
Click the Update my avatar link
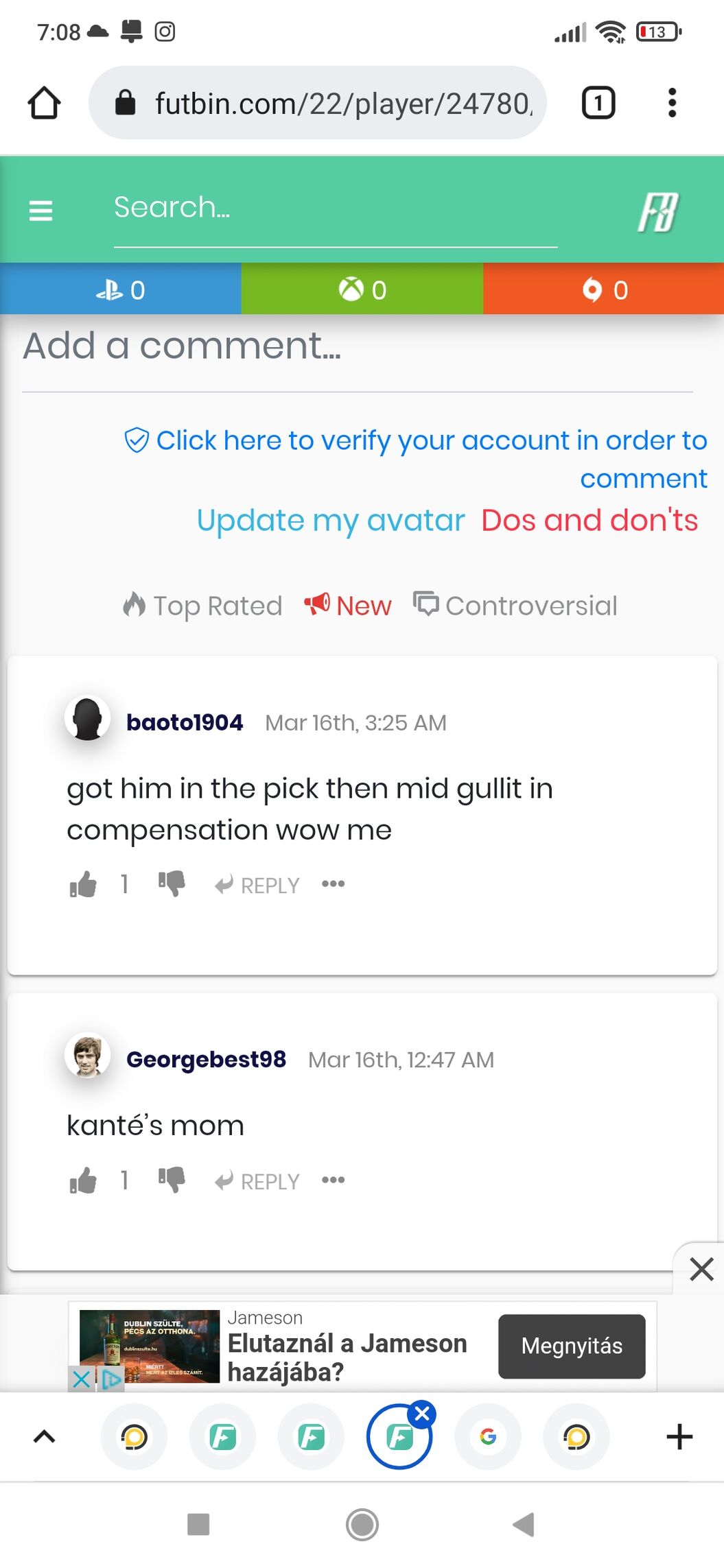click(331, 521)
